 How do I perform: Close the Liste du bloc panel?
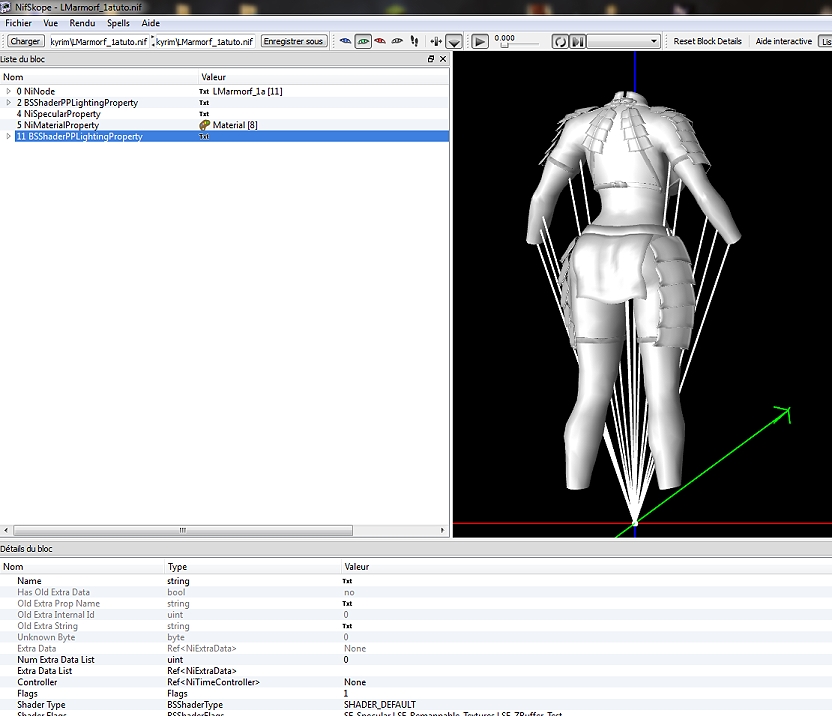(443, 59)
